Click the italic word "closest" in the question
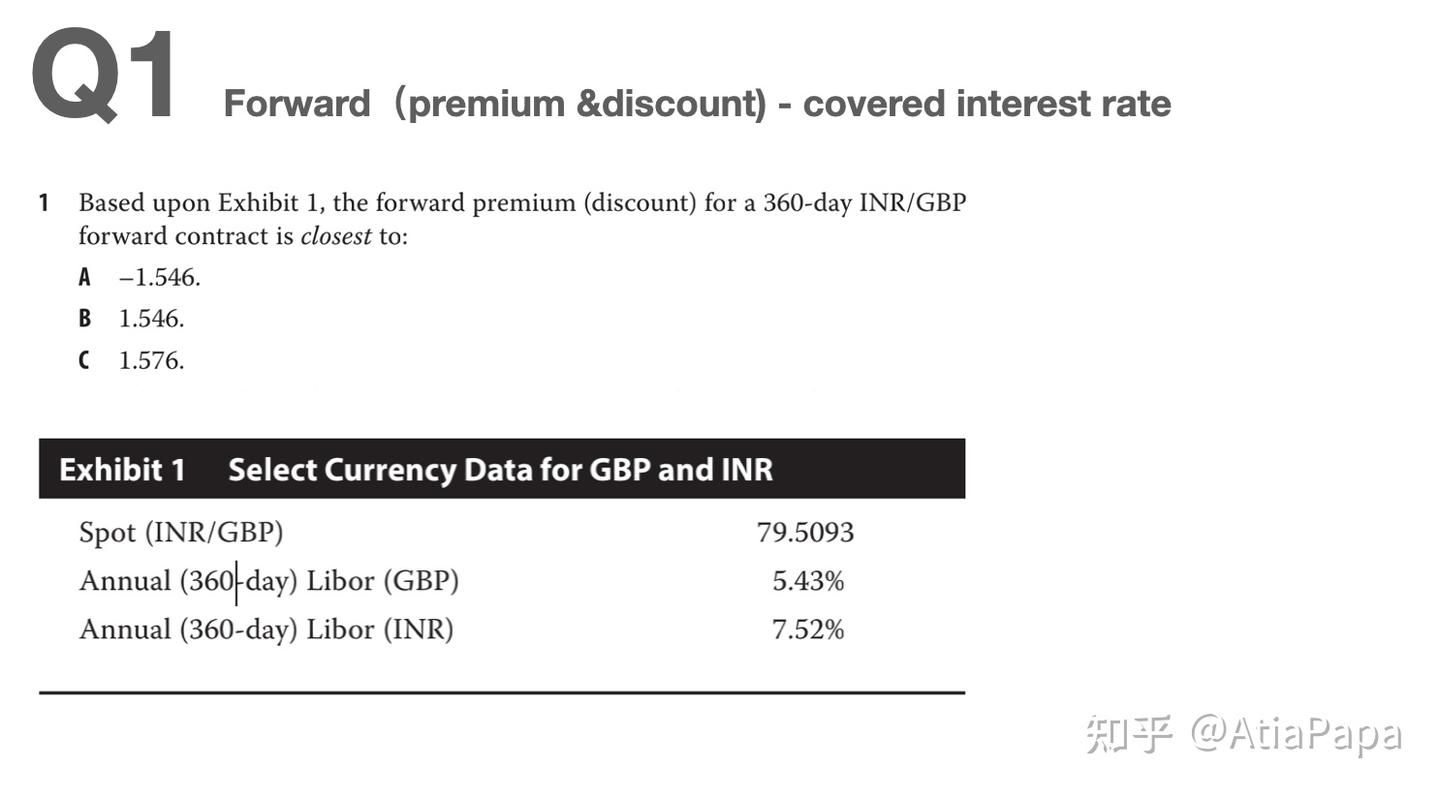 pyautogui.click(x=336, y=236)
